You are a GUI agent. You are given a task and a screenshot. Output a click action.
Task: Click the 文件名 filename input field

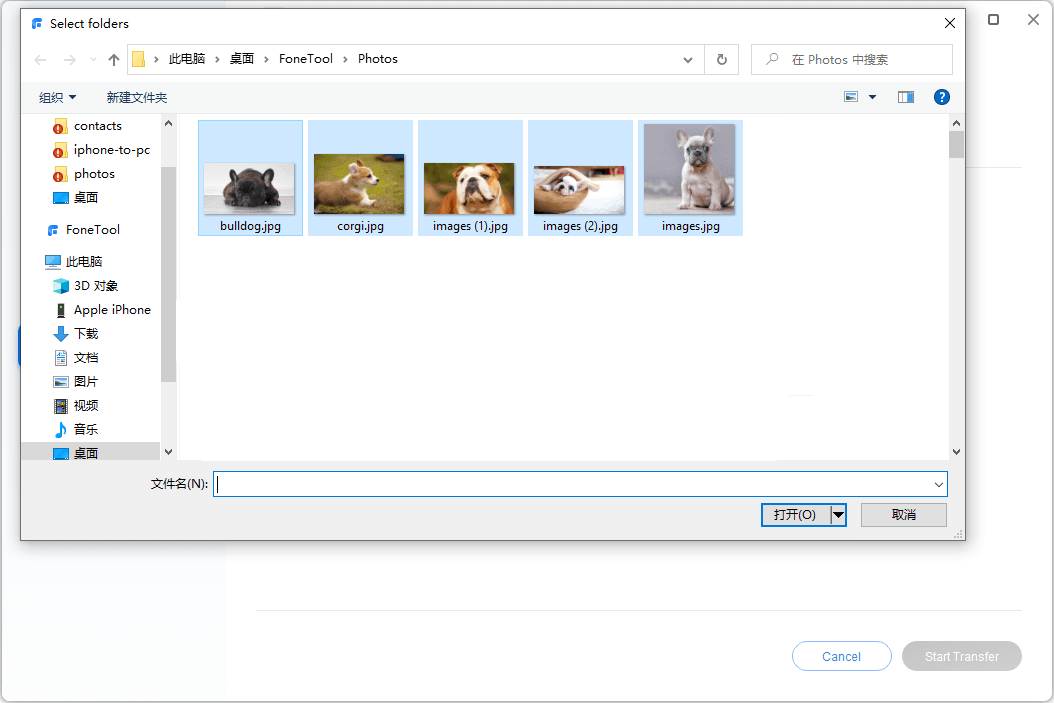(x=570, y=485)
